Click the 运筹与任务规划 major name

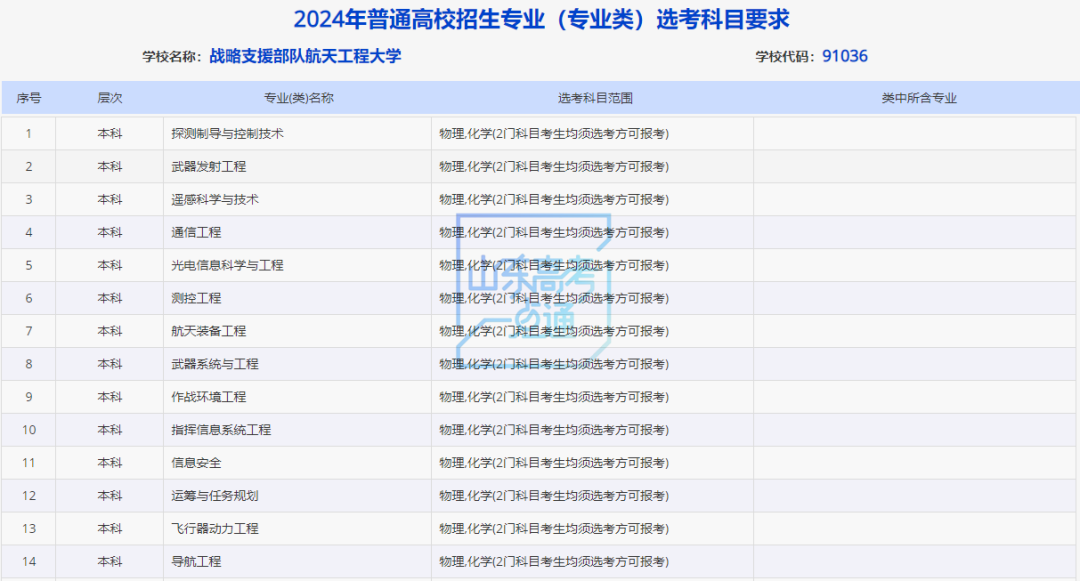coord(212,495)
